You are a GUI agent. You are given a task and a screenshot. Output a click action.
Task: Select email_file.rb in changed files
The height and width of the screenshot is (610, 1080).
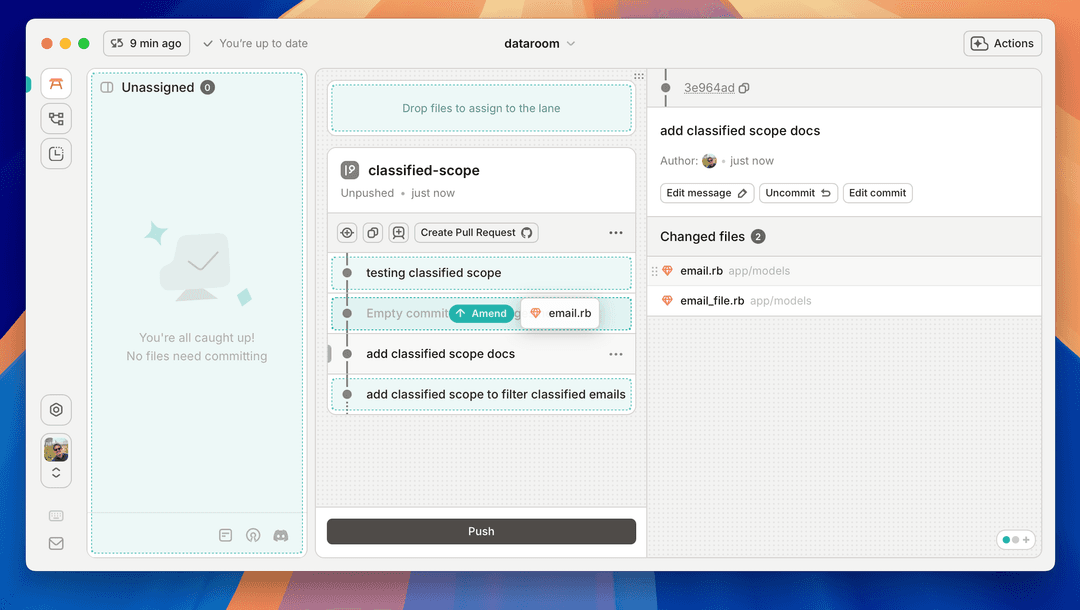tap(712, 301)
